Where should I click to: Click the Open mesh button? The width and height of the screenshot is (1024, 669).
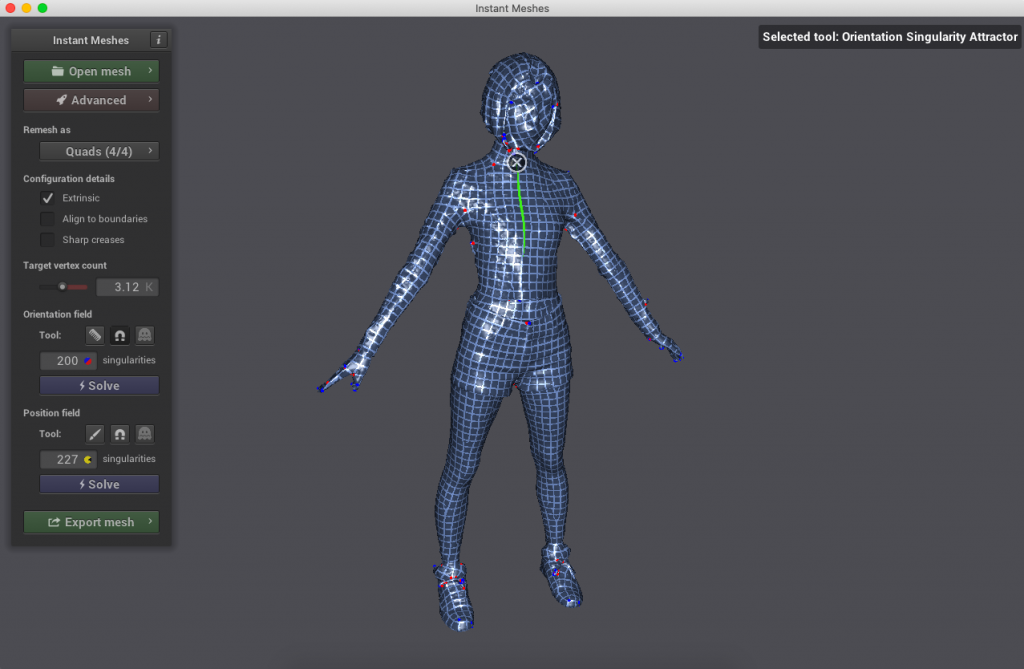[x=90, y=70]
